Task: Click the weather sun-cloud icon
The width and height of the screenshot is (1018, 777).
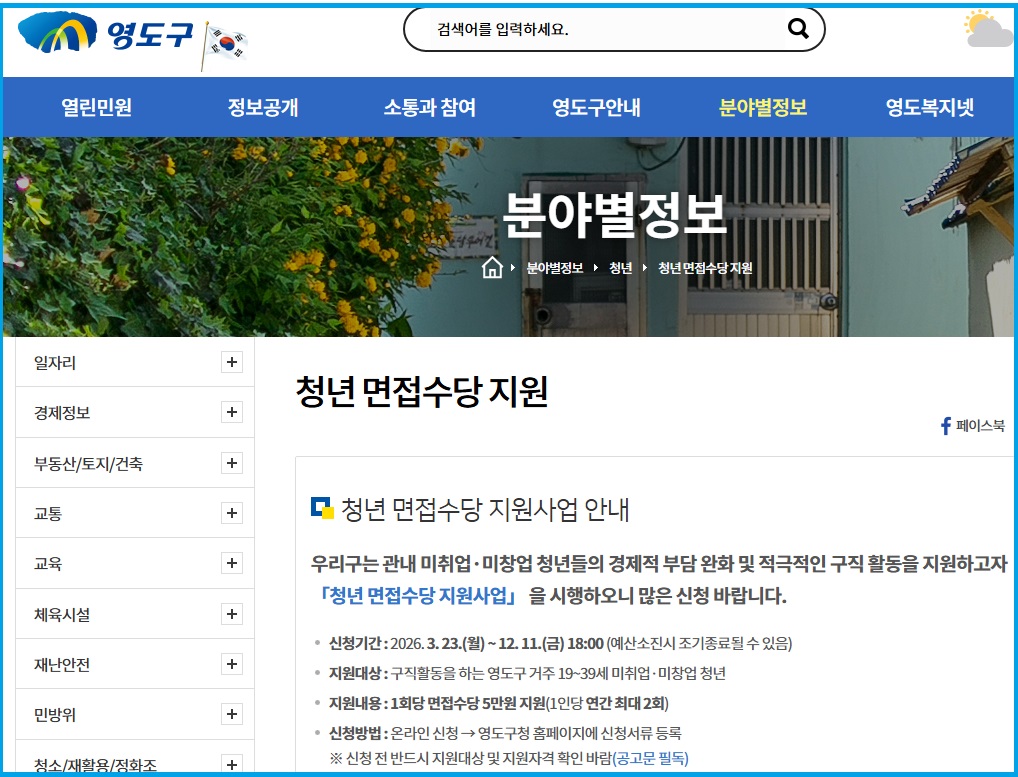Action: 988,29
